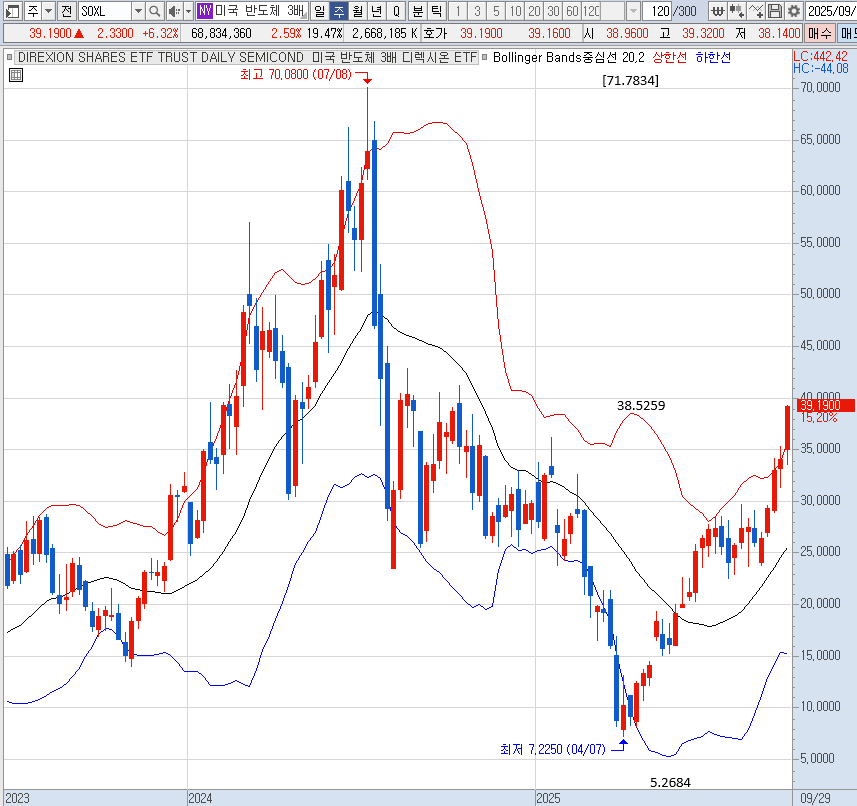Switch chart to daily (일) period
The height and width of the screenshot is (806, 857).
click(319, 11)
